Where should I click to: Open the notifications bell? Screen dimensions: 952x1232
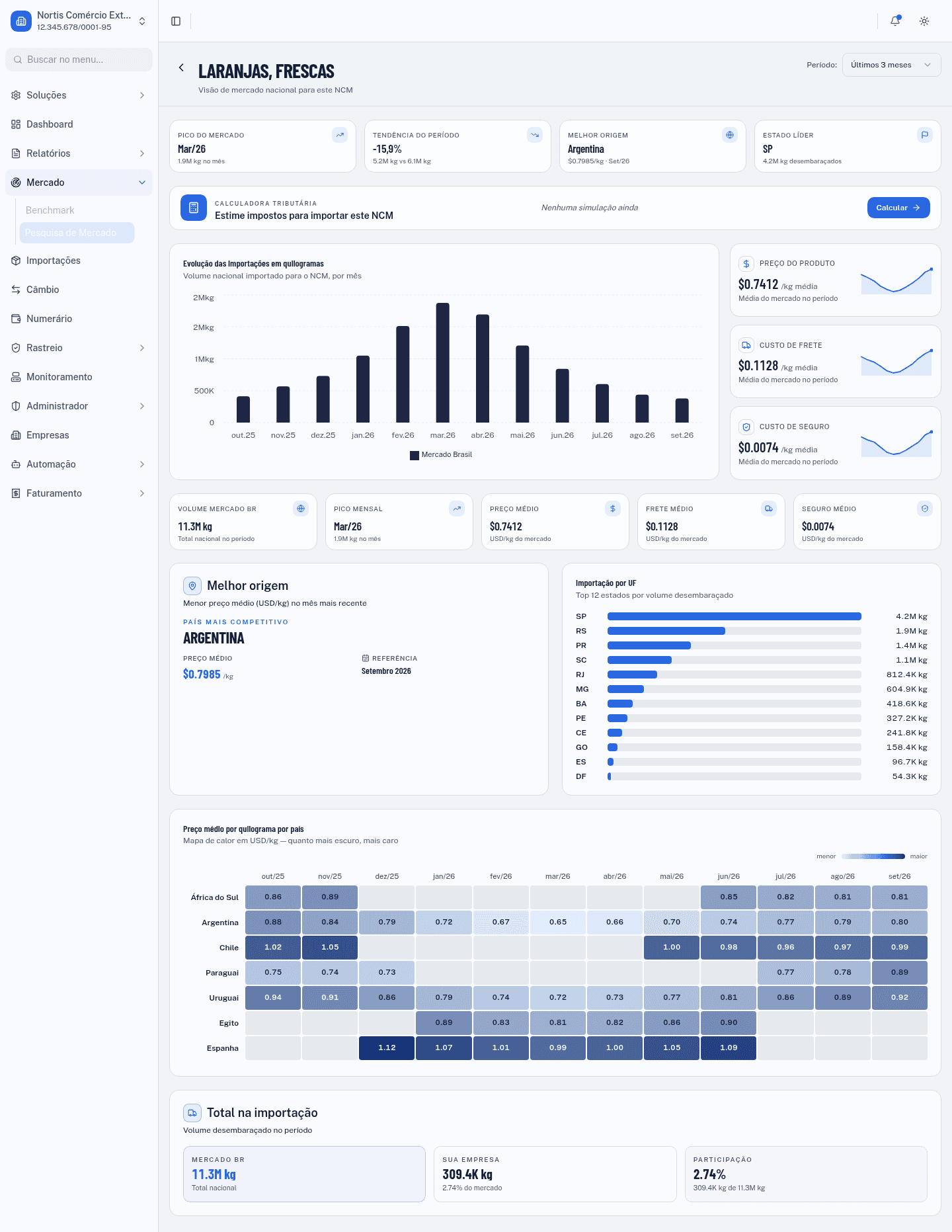895,21
